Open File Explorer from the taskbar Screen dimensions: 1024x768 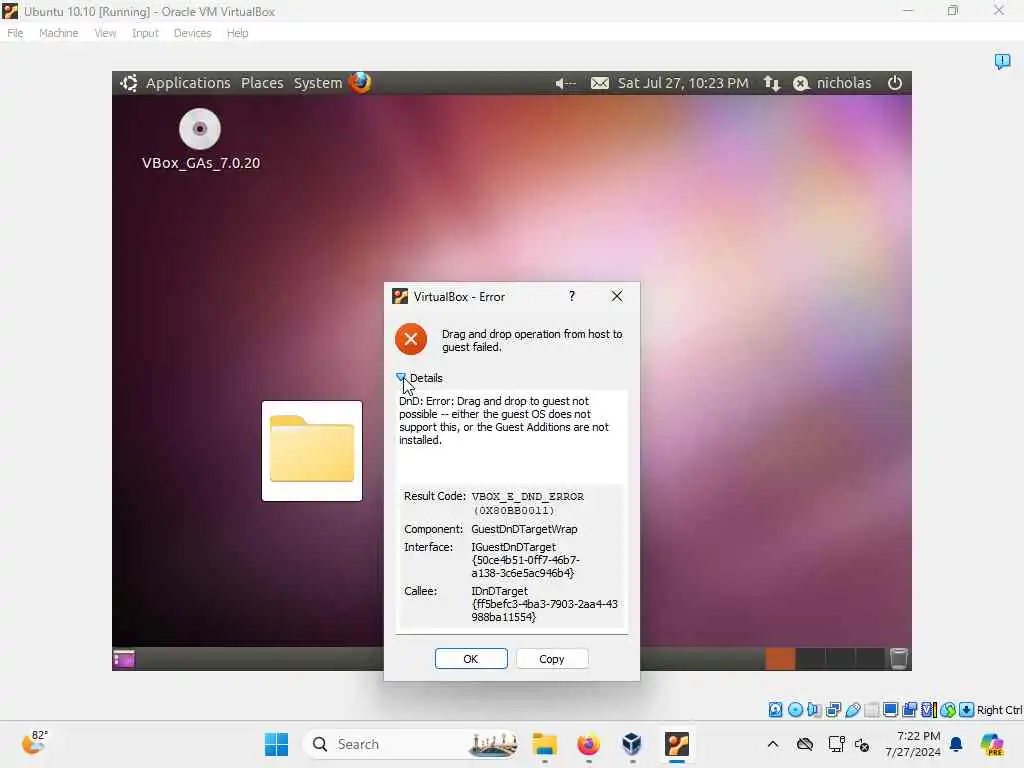pyautogui.click(x=545, y=744)
